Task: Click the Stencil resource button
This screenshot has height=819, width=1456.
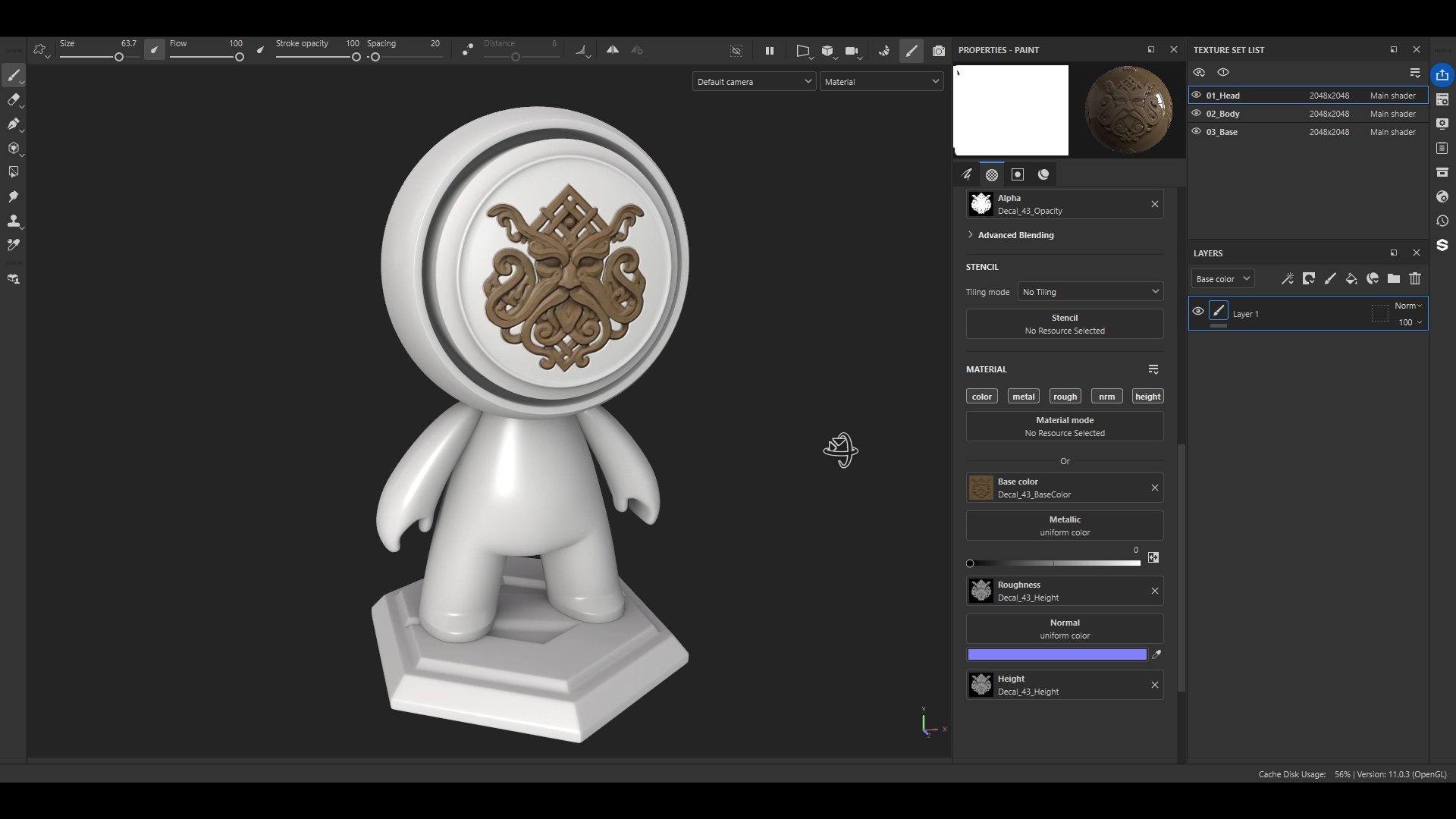Action: pyautogui.click(x=1065, y=324)
